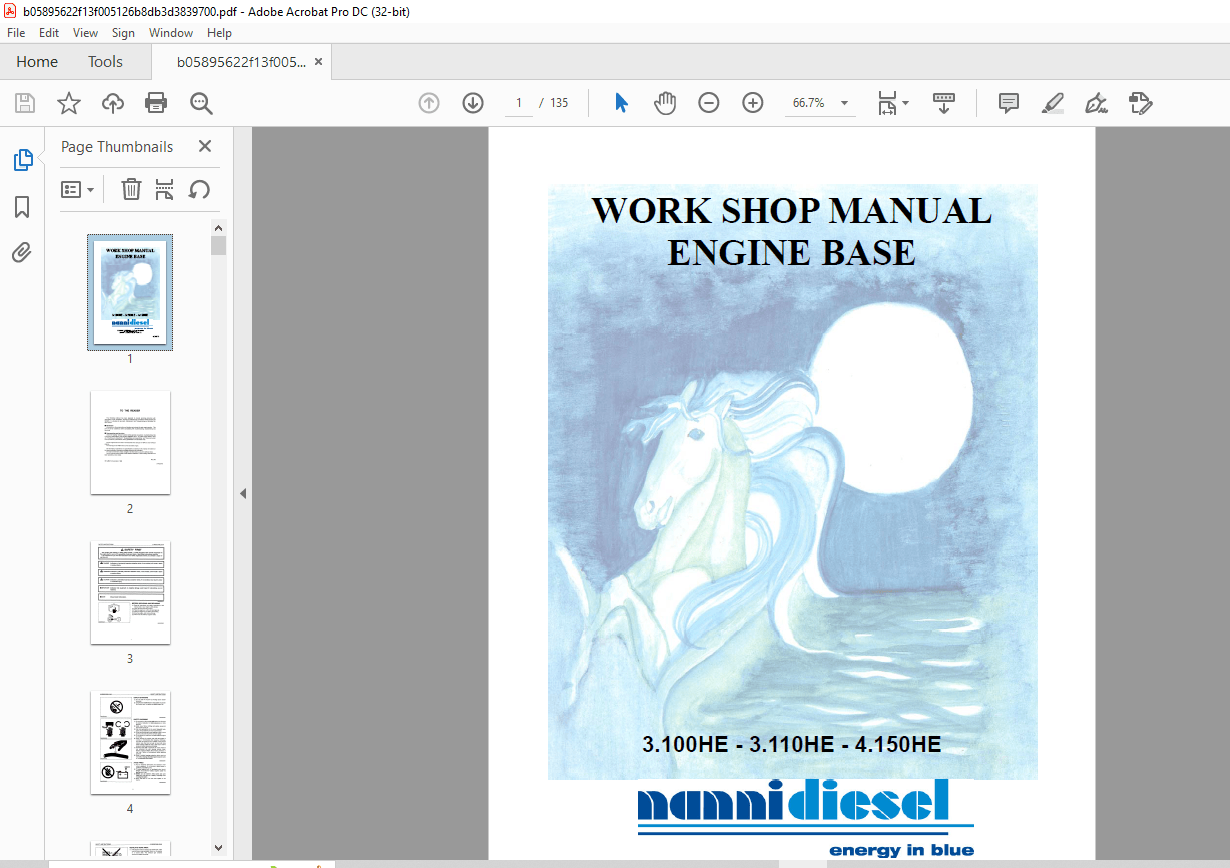Select page 2 thumbnail
1230x868 pixels.
[x=130, y=443]
